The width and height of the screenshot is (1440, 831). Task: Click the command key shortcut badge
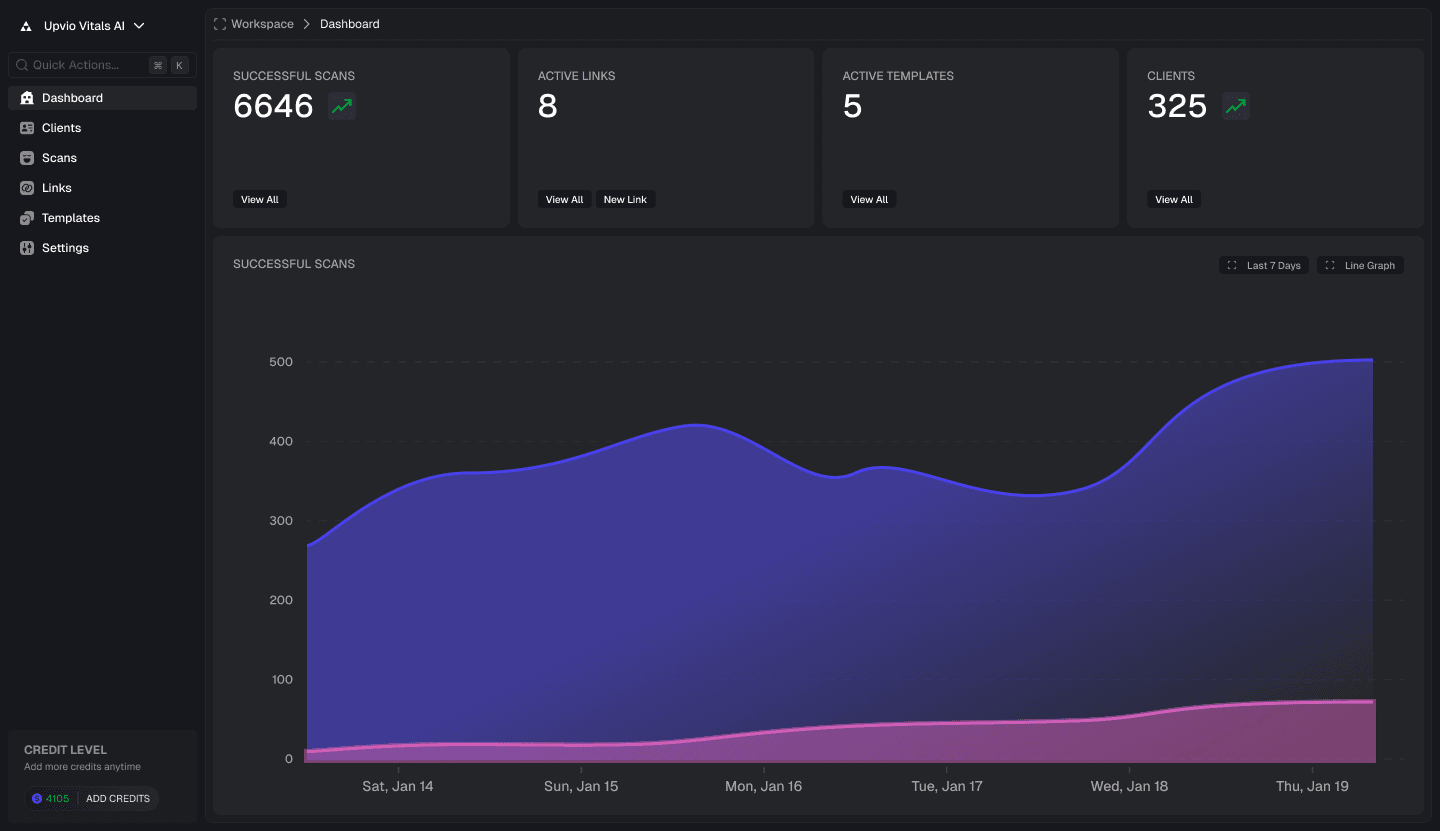[x=158, y=65]
